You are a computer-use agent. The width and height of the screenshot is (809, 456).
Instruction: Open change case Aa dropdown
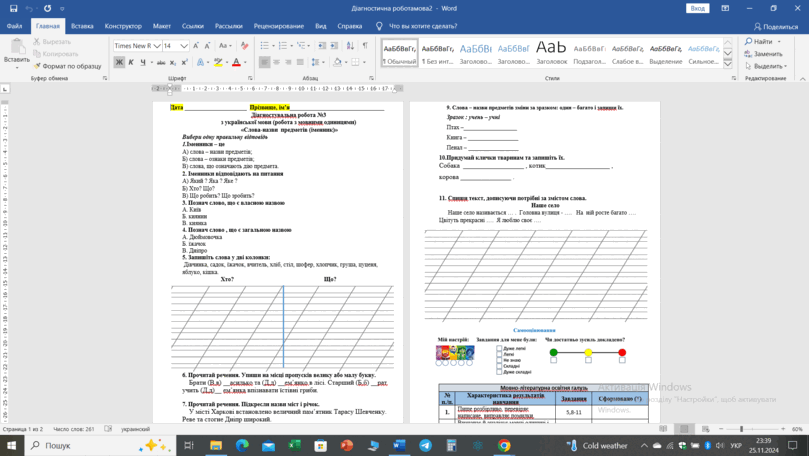pos(224,46)
